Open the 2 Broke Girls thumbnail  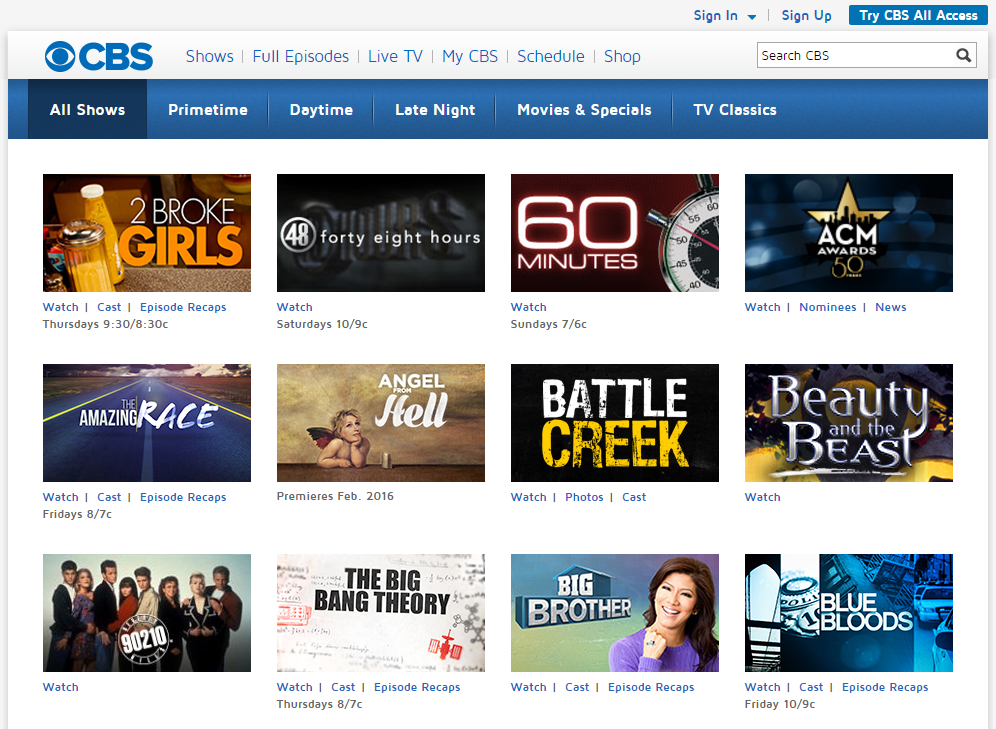pos(147,233)
